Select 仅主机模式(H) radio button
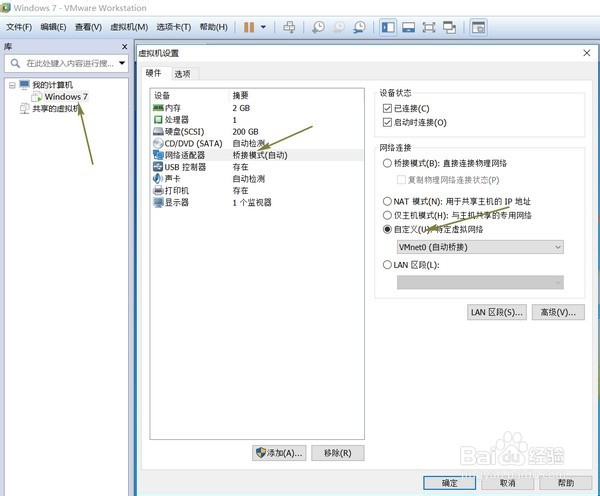Viewport: 600px width, 496px height. [387, 215]
